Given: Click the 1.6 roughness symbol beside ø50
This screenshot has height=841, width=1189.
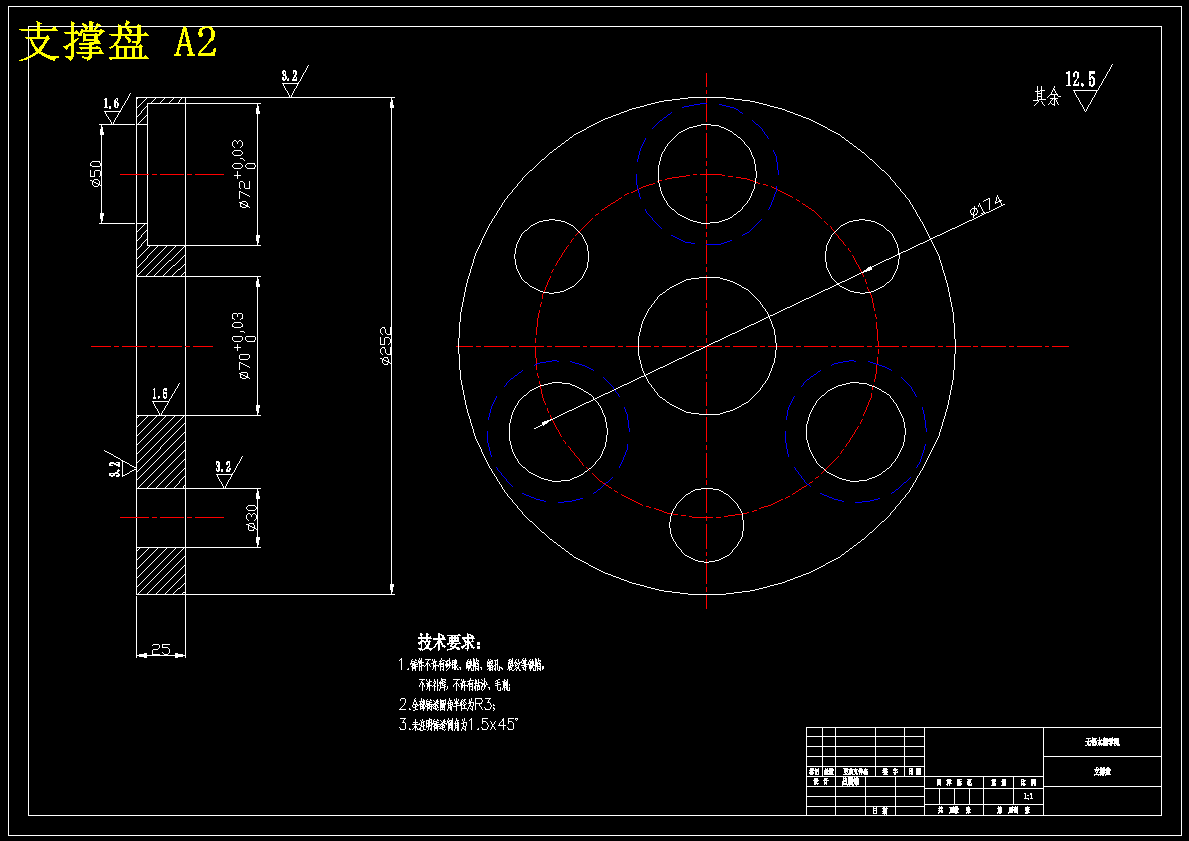Looking at the screenshot, I should click(x=117, y=110).
